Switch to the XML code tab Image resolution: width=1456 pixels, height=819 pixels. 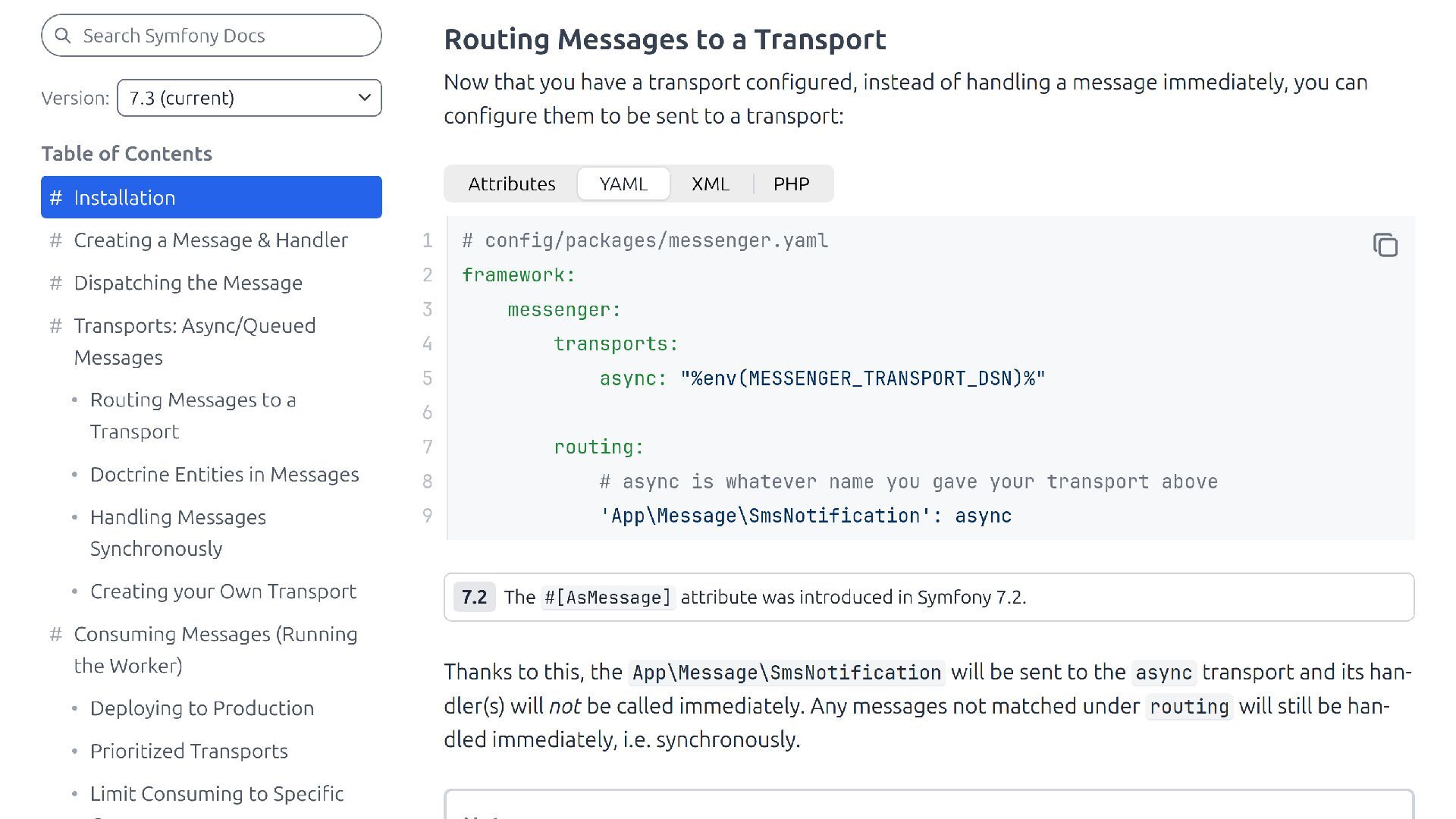[x=710, y=184]
